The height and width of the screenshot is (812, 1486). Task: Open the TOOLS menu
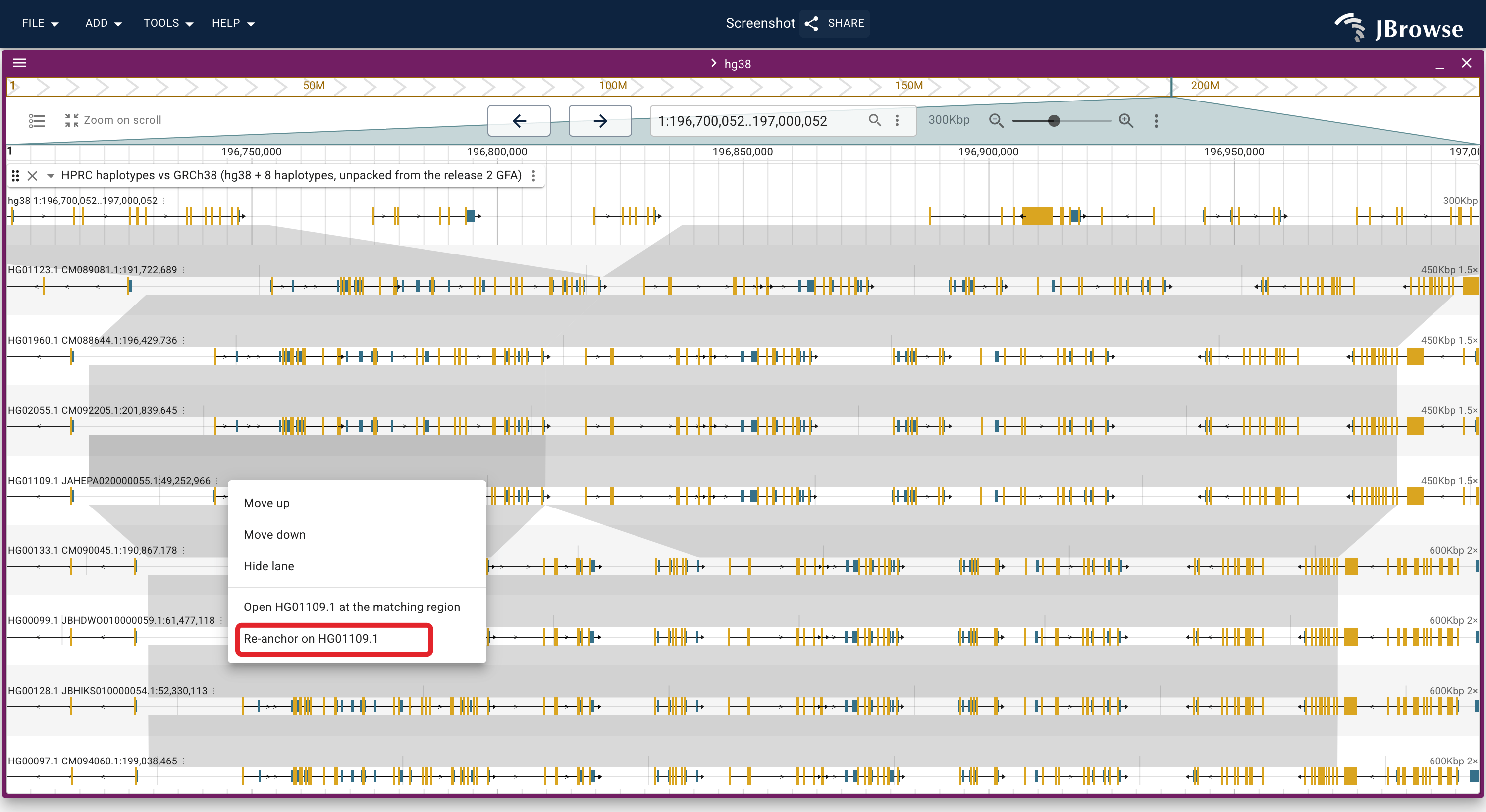tap(168, 23)
